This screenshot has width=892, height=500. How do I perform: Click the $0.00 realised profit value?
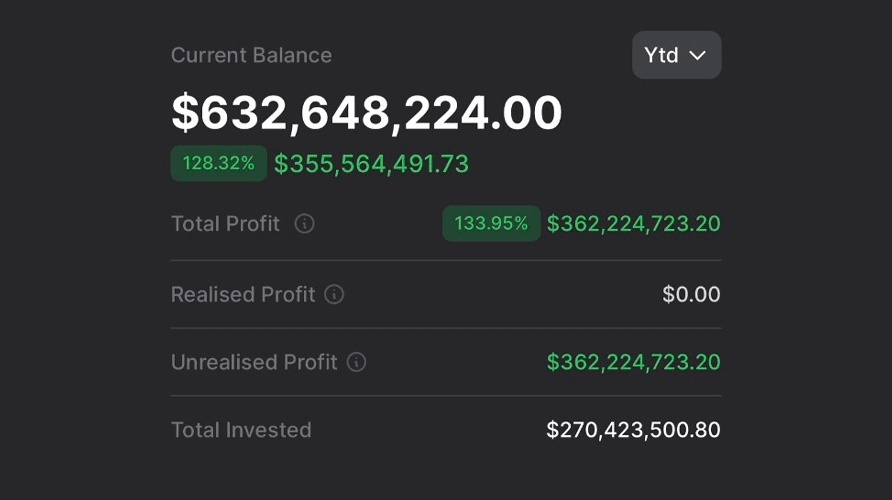point(691,295)
